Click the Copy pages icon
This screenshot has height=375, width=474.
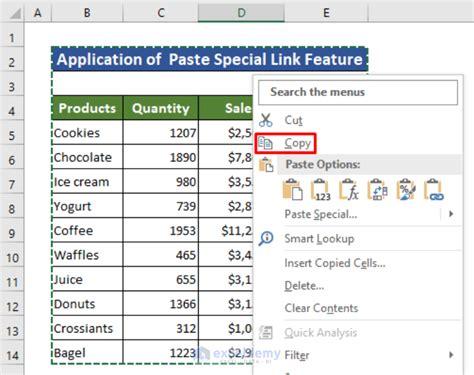click(x=265, y=143)
